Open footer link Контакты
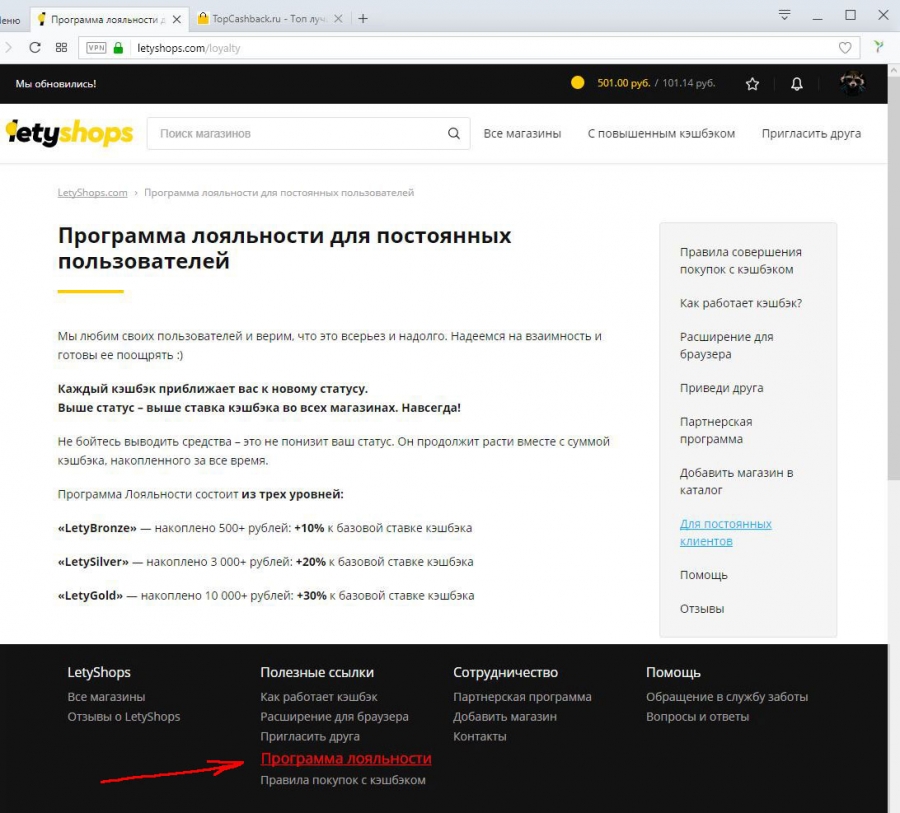 click(x=479, y=736)
